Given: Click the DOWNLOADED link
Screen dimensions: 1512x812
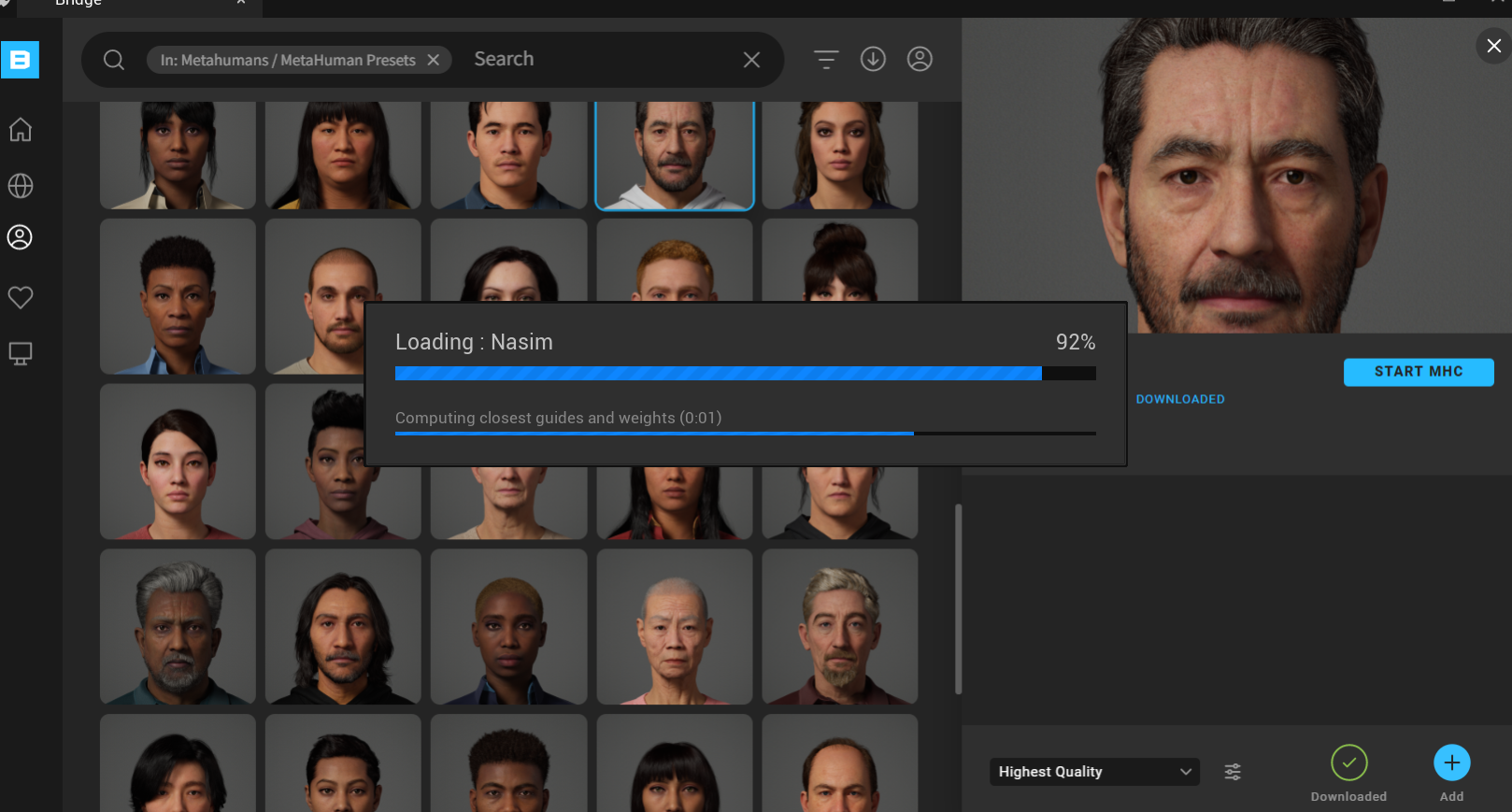Looking at the screenshot, I should [1180, 399].
